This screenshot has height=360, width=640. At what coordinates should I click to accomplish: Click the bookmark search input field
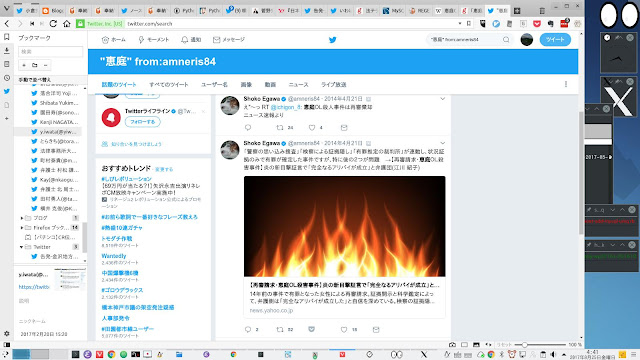50,51
